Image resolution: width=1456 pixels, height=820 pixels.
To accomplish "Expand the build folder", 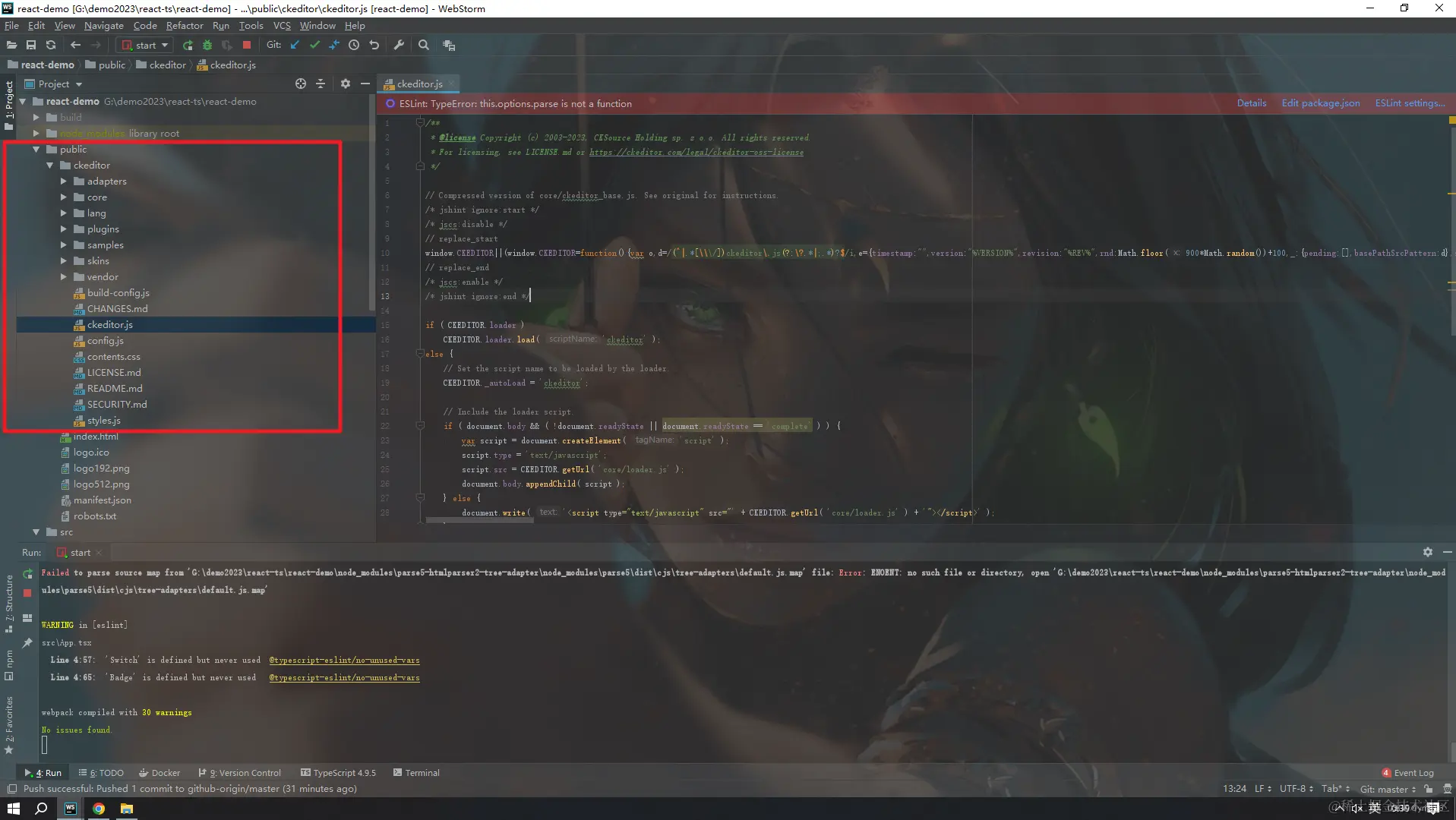I will (36, 117).
